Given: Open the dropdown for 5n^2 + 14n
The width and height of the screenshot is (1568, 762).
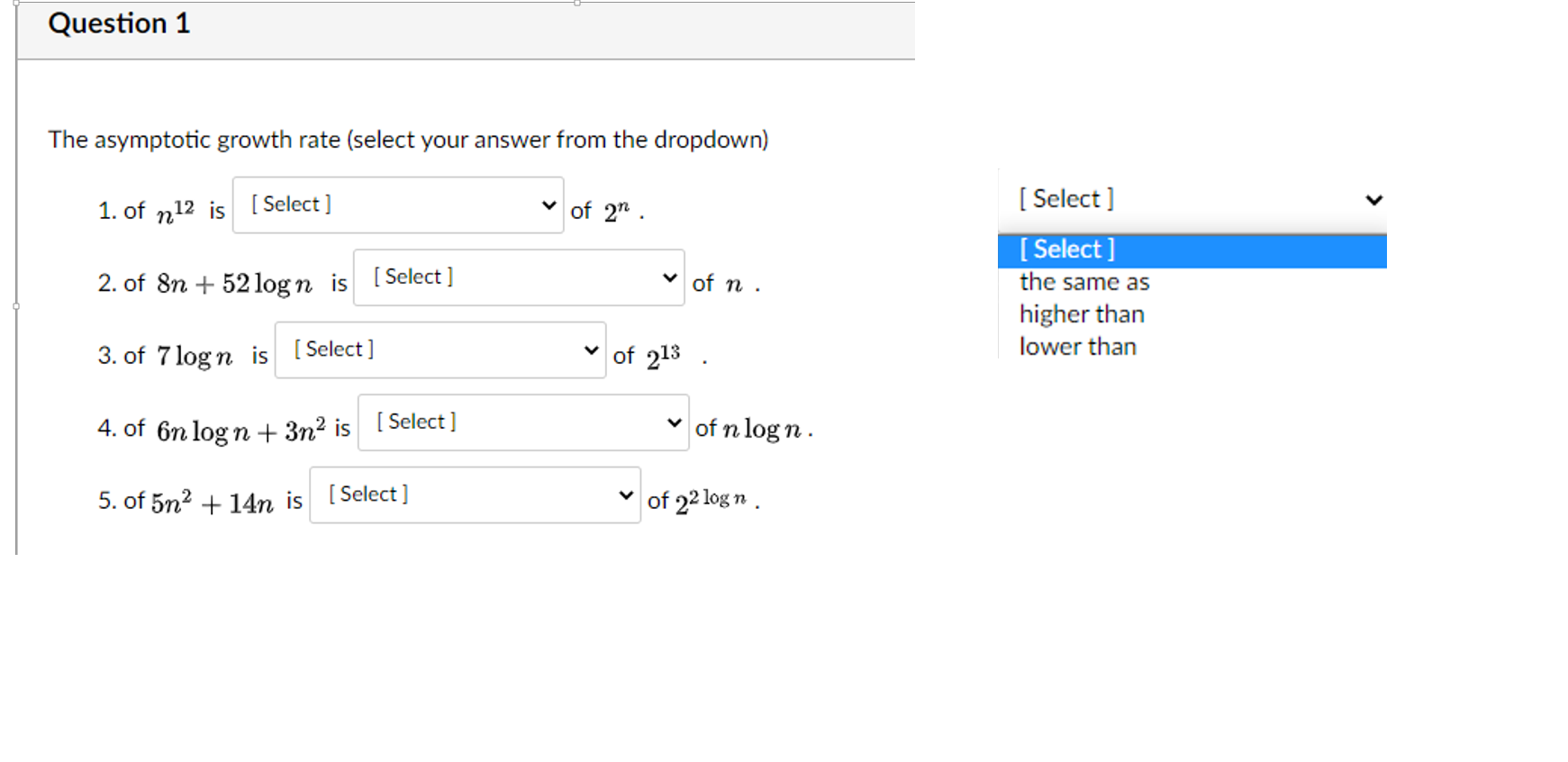Looking at the screenshot, I should click(474, 494).
